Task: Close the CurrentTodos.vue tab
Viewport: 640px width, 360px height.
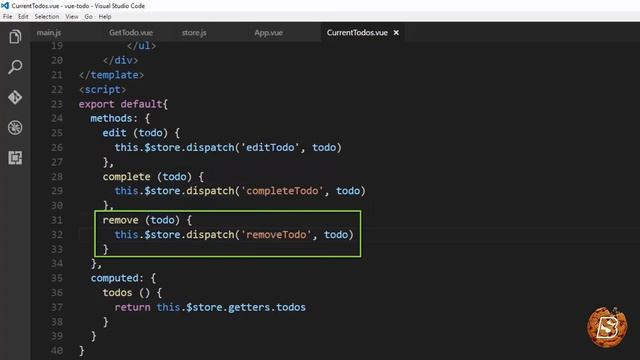Action: pos(396,33)
